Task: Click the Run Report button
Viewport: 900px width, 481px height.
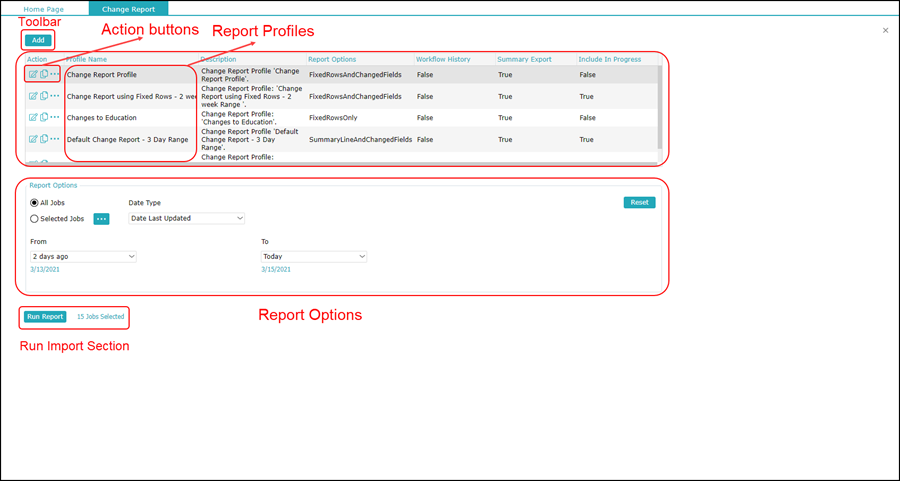Action: pos(45,317)
